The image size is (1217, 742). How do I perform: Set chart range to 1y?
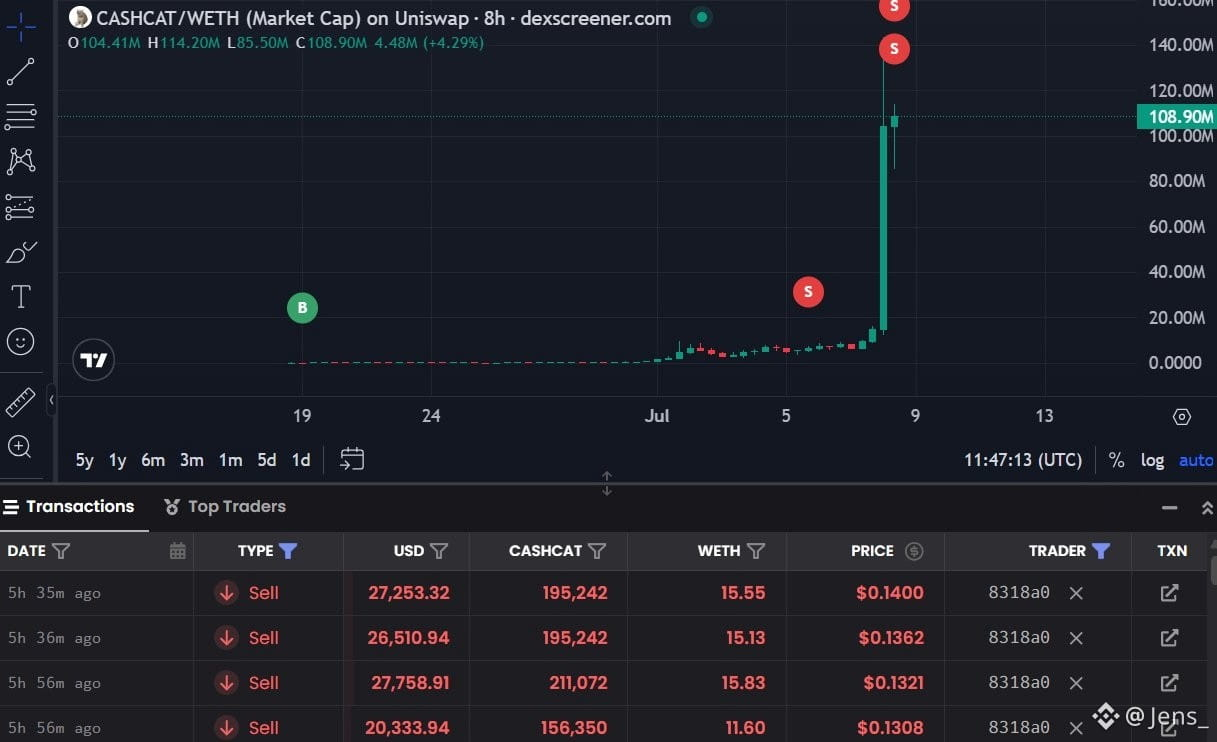(x=118, y=460)
